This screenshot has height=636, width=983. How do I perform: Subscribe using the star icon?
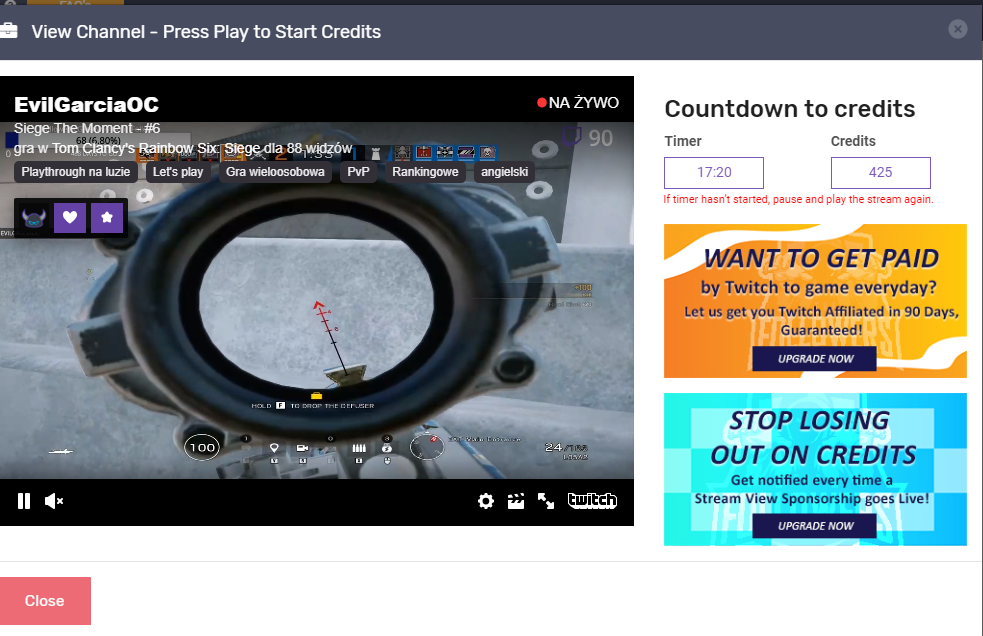tap(107, 217)
